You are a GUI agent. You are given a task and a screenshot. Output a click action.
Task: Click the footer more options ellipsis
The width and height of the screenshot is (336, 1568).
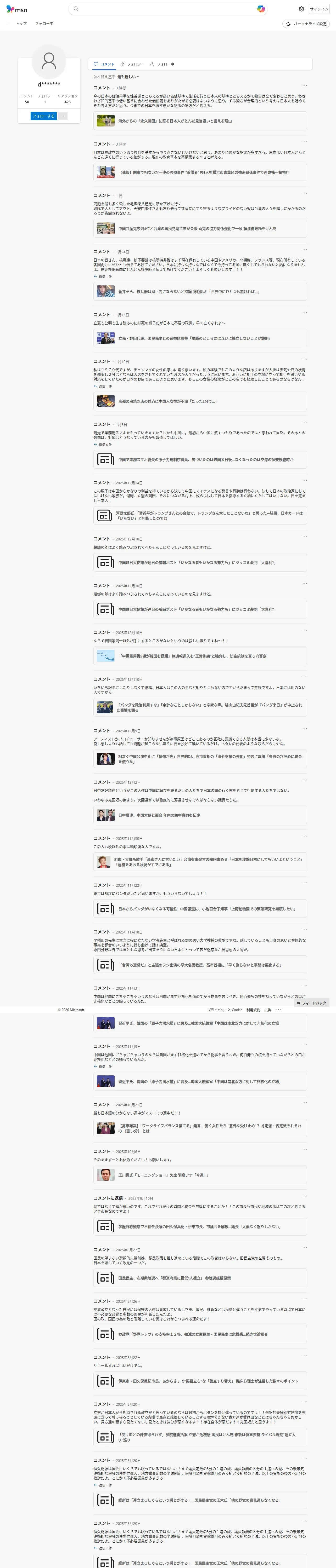[278, 1010]
